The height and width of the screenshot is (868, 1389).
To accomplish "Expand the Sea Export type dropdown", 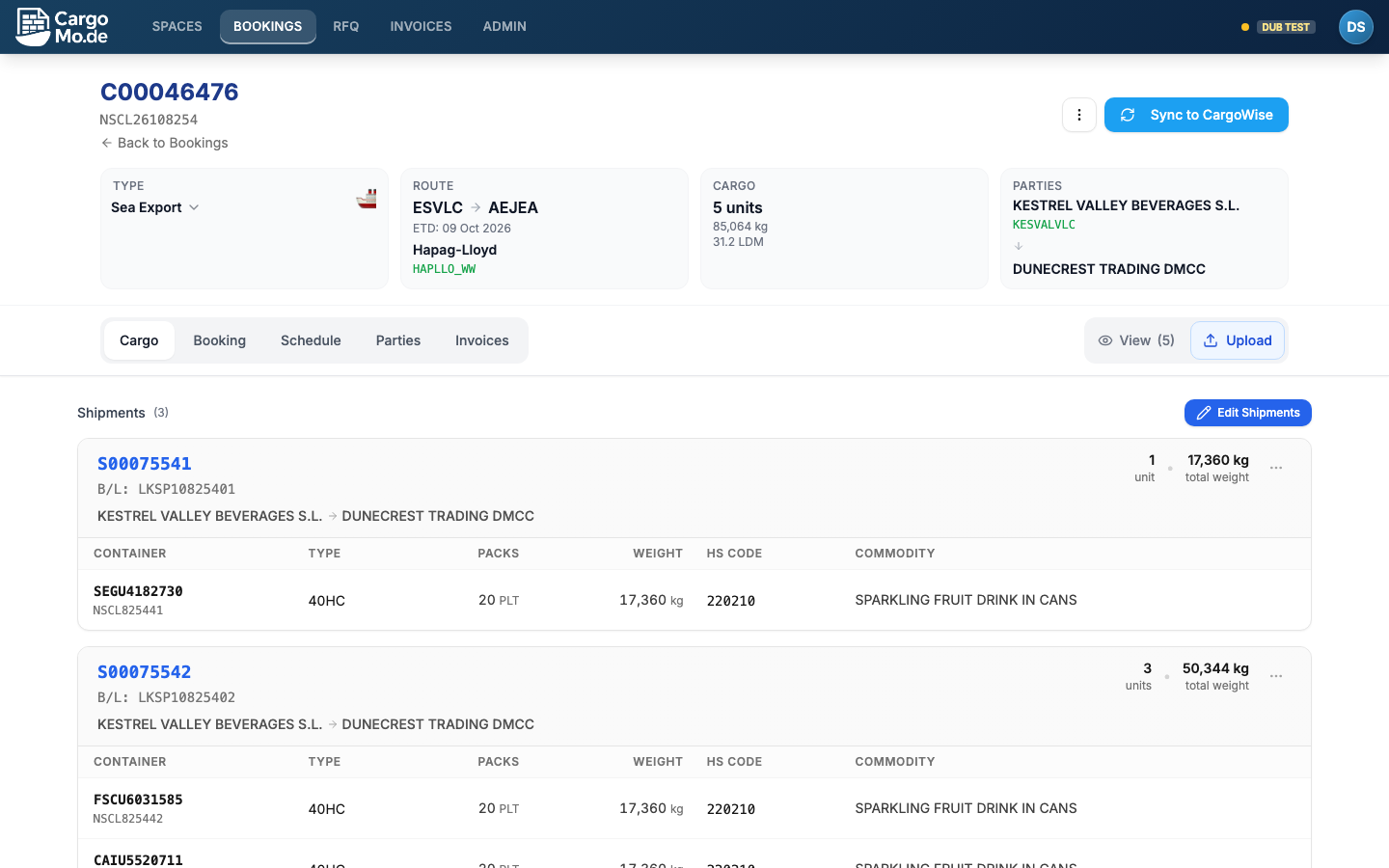I will tap(155, 207).
